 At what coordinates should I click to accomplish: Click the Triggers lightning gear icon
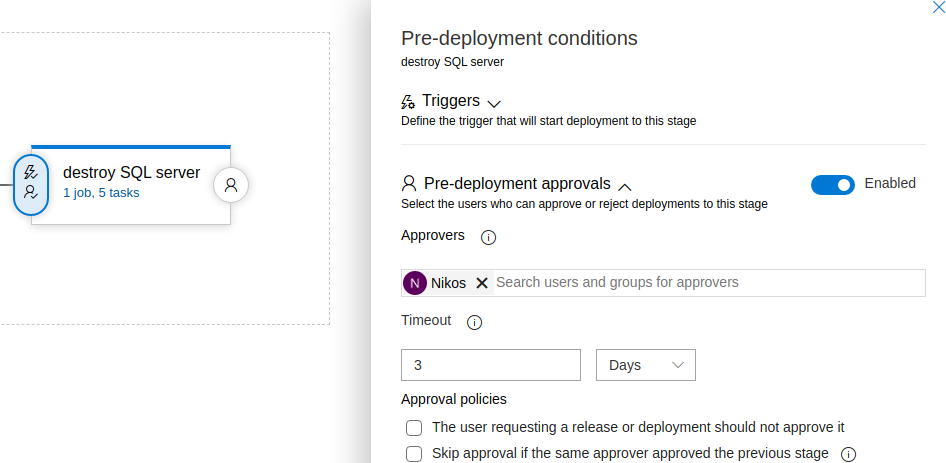[x=408, y=101]
